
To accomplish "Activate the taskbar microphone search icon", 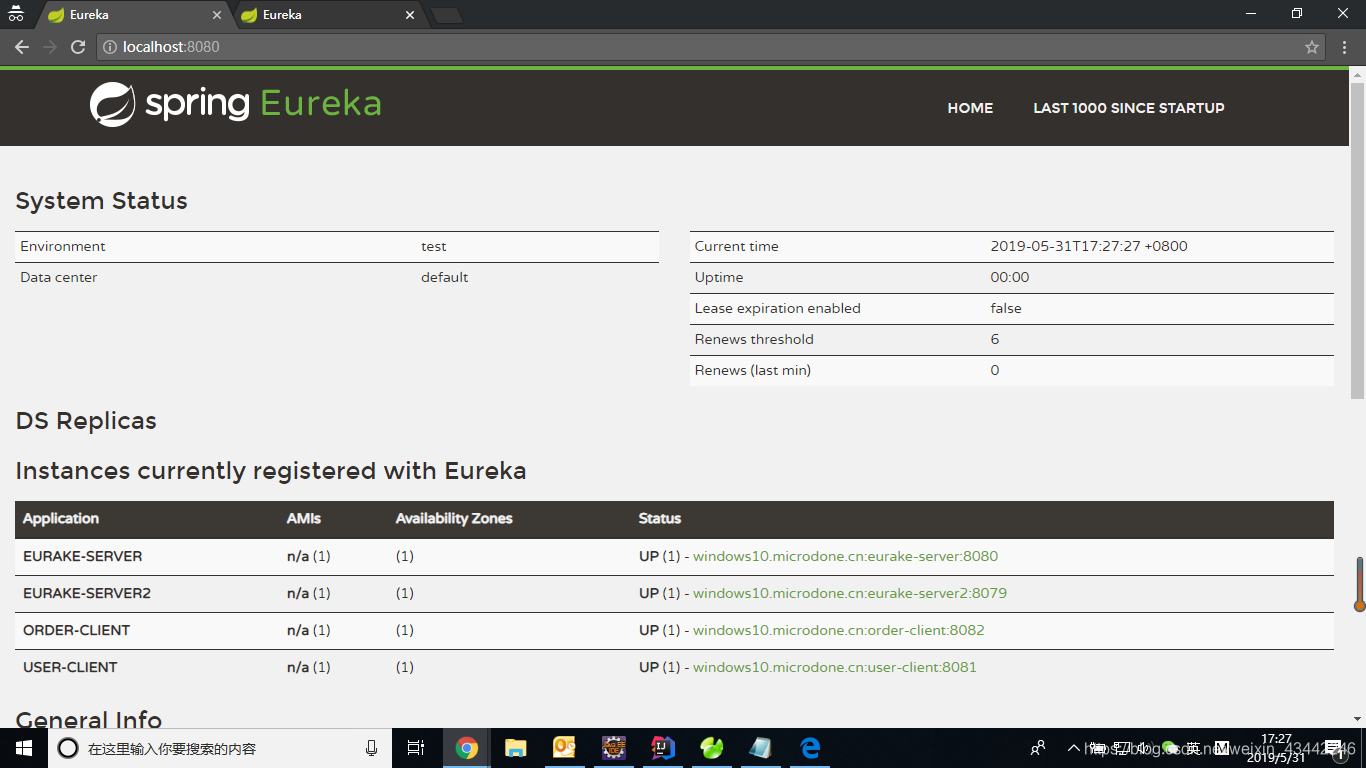I will click(372, 748).
